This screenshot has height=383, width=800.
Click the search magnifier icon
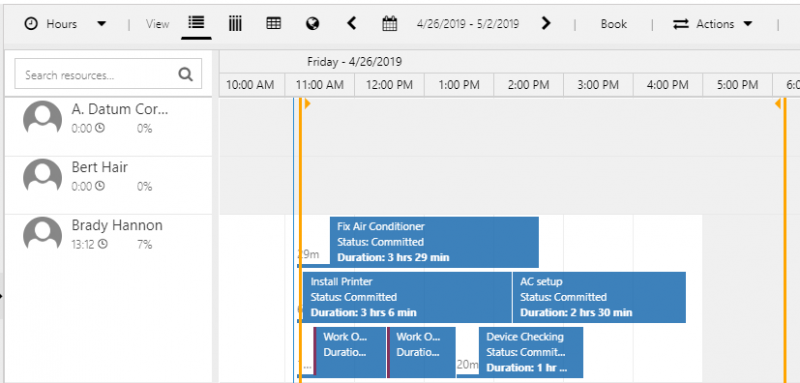coord(186,75)
